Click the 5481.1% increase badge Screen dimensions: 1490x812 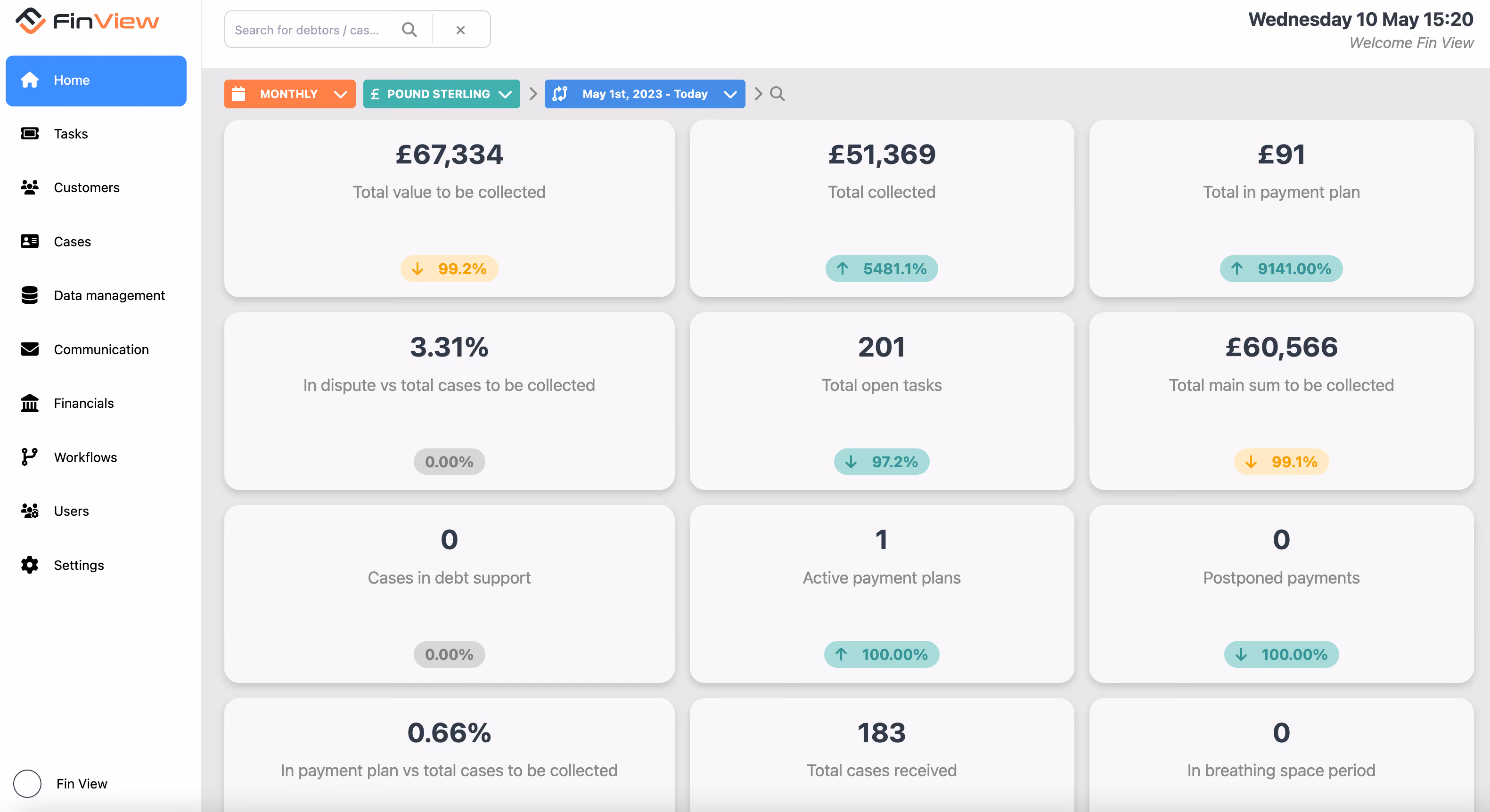click(x=882, y=268)
